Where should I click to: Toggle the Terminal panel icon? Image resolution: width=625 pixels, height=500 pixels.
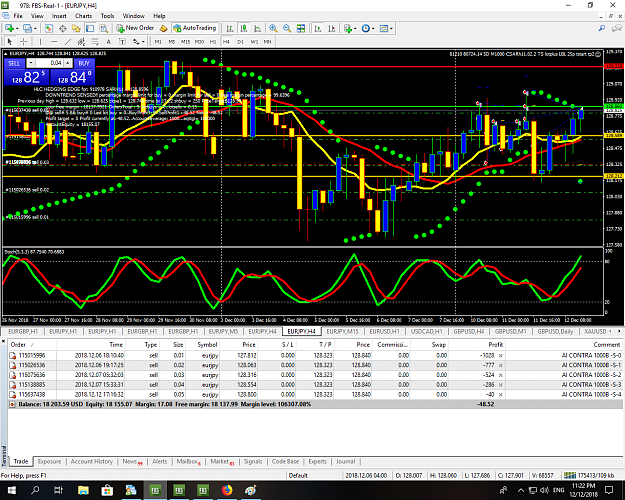pos(90,28)
